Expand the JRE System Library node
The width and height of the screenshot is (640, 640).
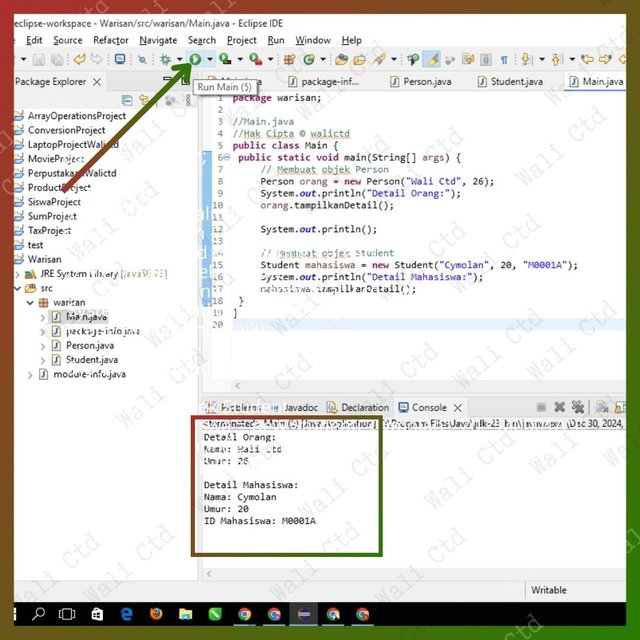(x=18, y=274)
